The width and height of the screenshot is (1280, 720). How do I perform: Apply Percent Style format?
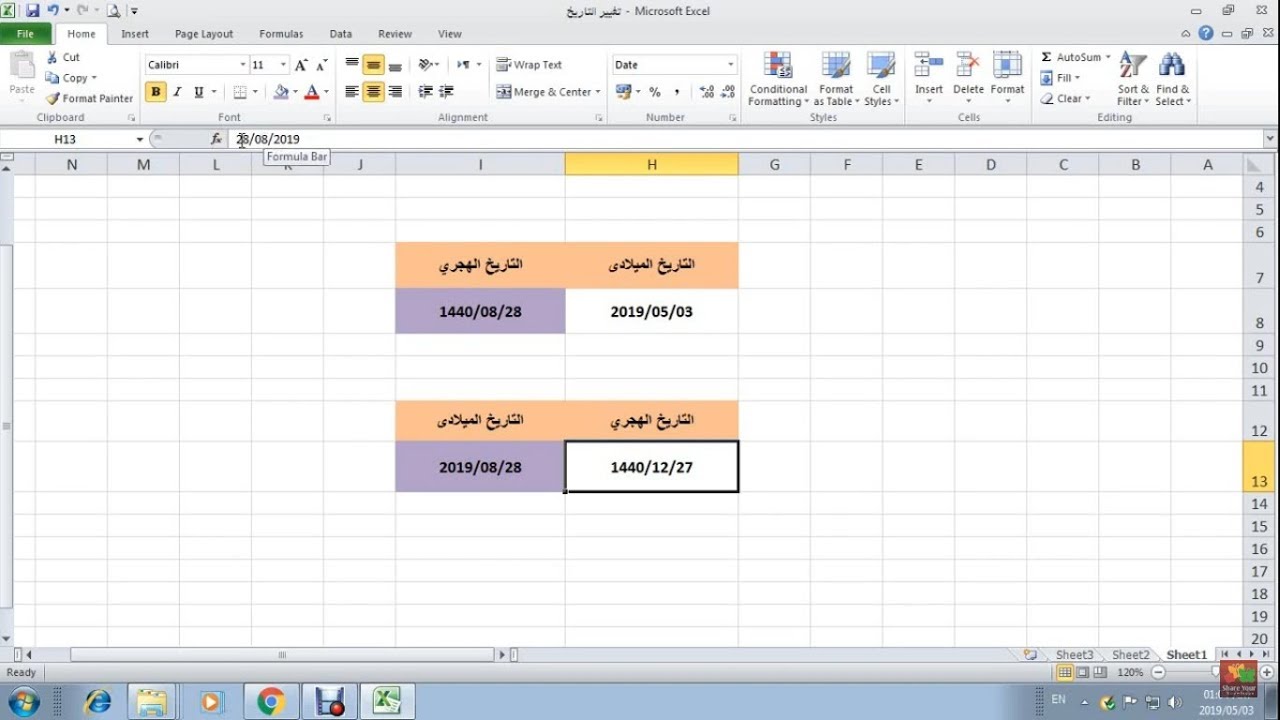(x=655, y=92)
